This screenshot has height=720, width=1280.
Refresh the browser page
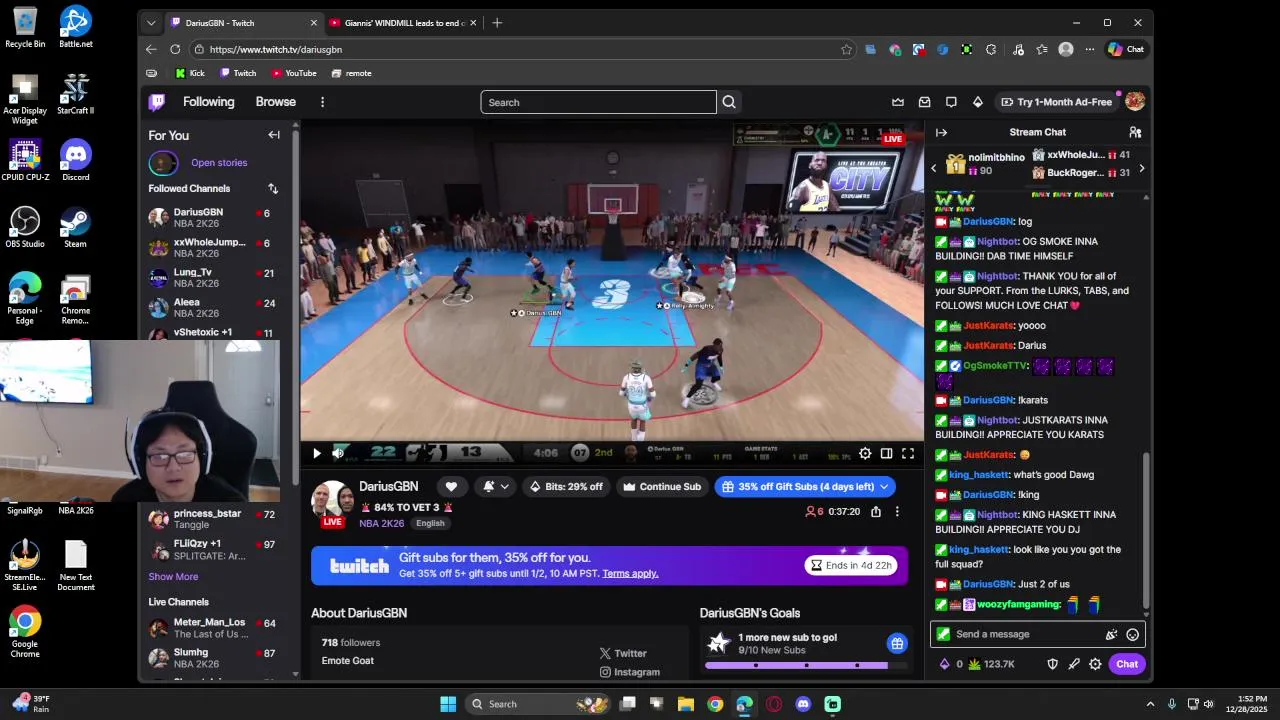[175, 49]
